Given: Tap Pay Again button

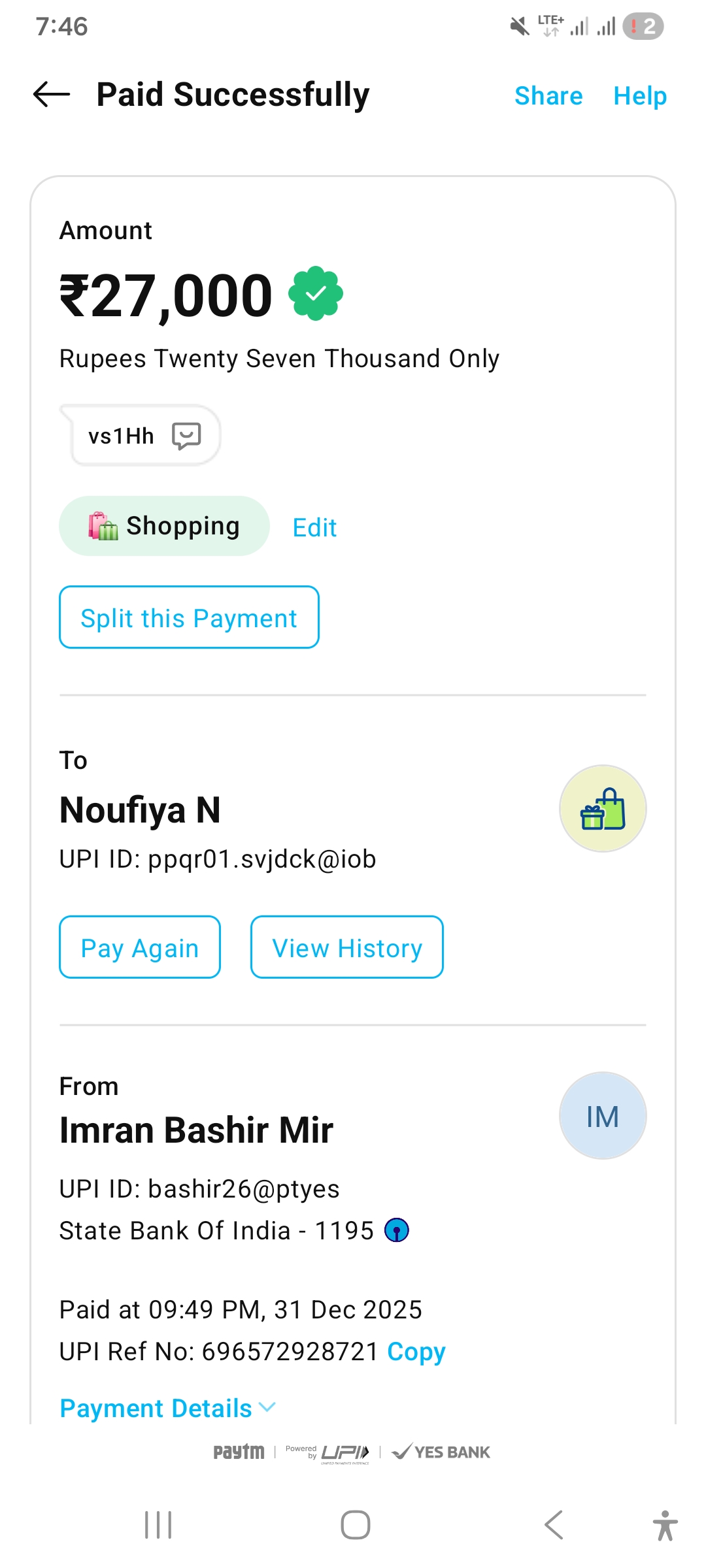Looking at the screenshot, I should (140, 947).
